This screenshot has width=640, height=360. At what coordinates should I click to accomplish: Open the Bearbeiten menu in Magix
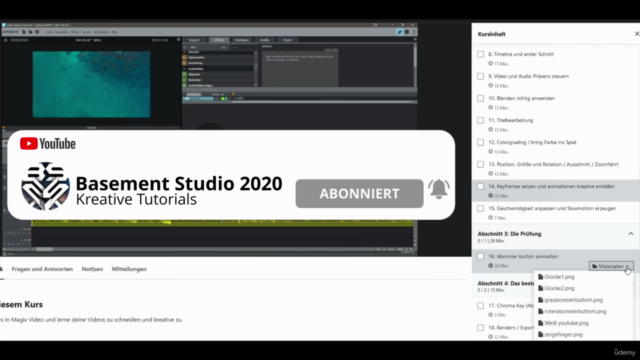(61, 32)
